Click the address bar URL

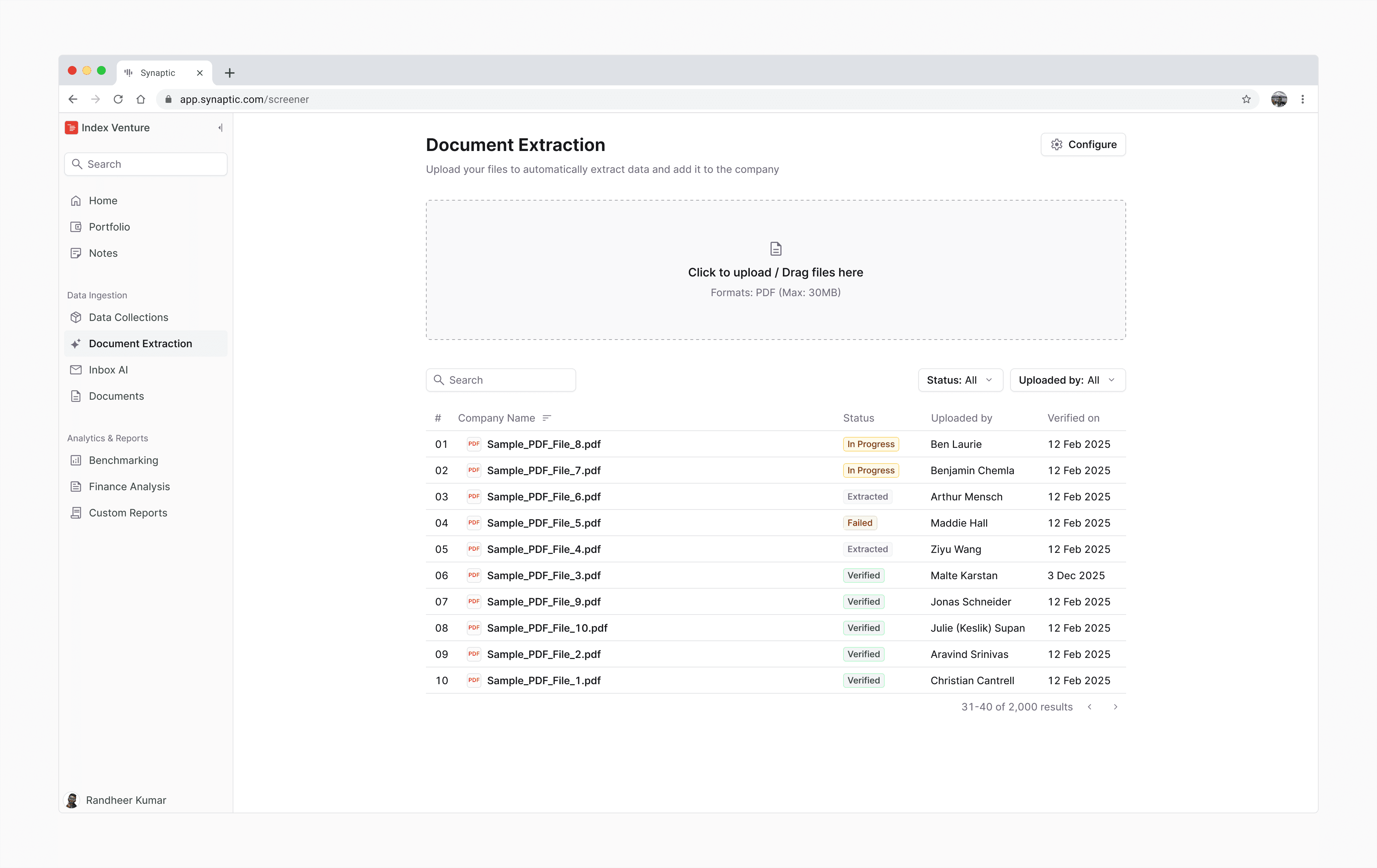click(x=244, y=100)
